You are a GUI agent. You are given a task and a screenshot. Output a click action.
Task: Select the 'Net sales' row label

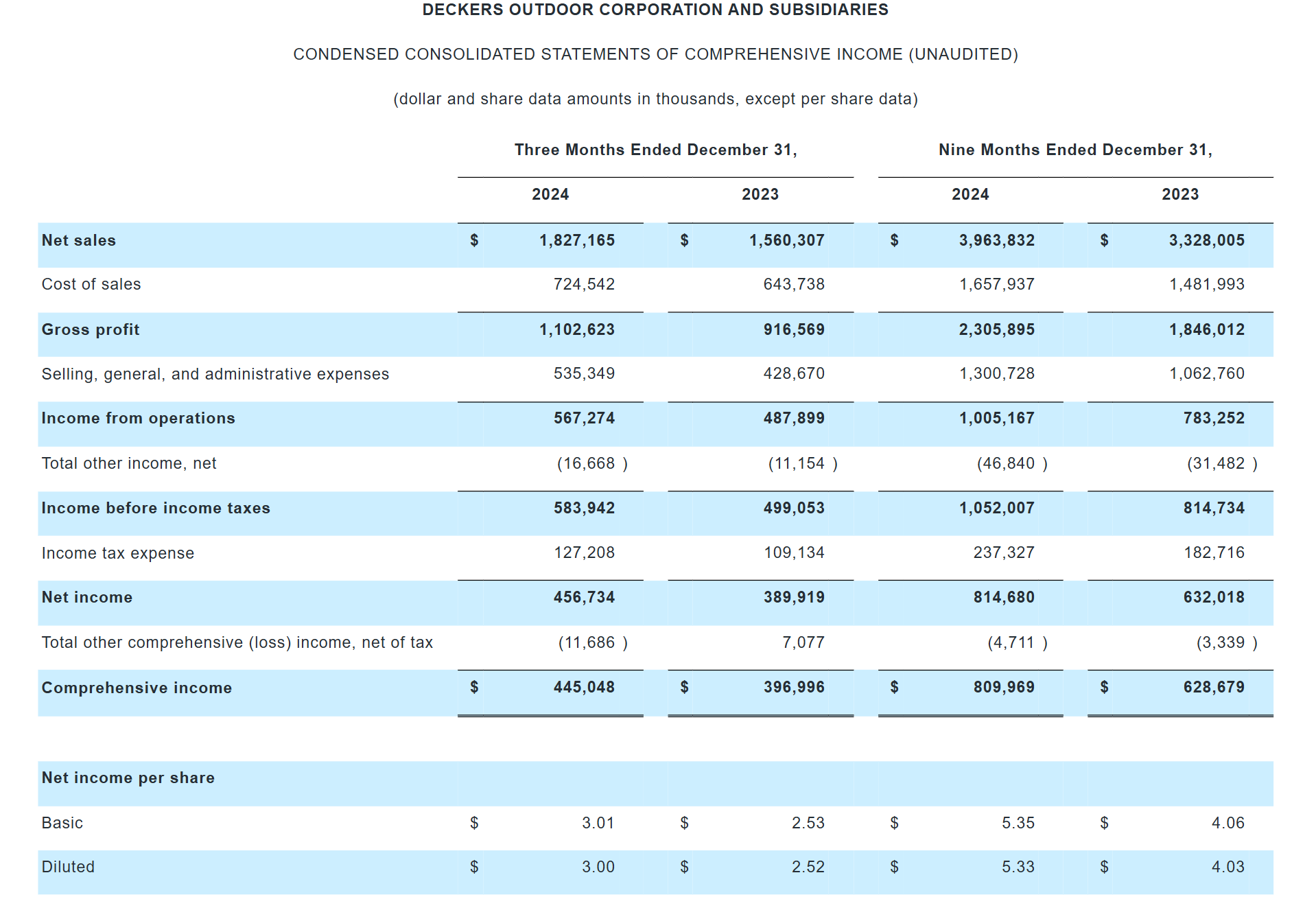pyautogui.click(x=79, y=240)
